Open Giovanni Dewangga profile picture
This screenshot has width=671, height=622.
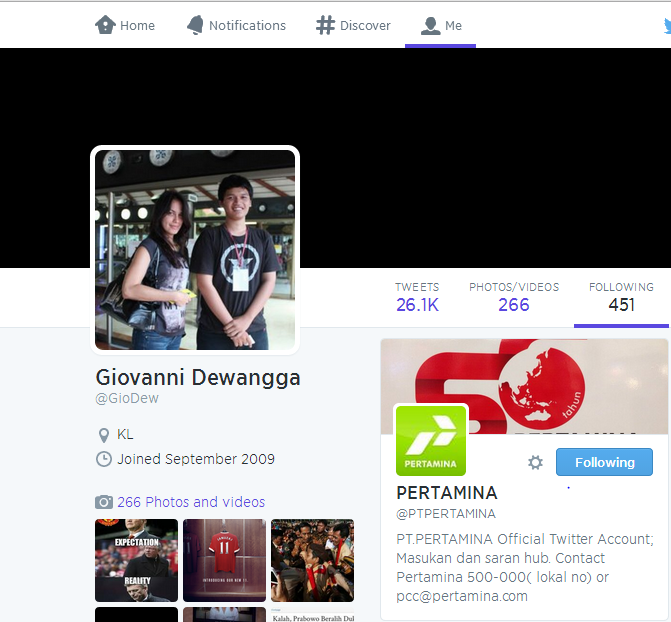coord(195,250)
